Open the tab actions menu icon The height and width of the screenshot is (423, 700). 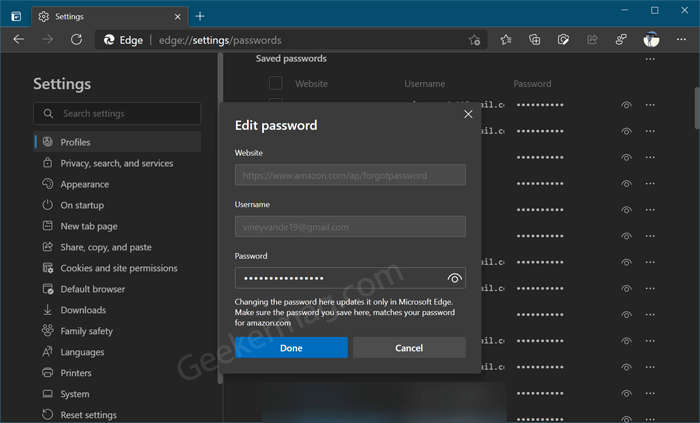point(16,17)
